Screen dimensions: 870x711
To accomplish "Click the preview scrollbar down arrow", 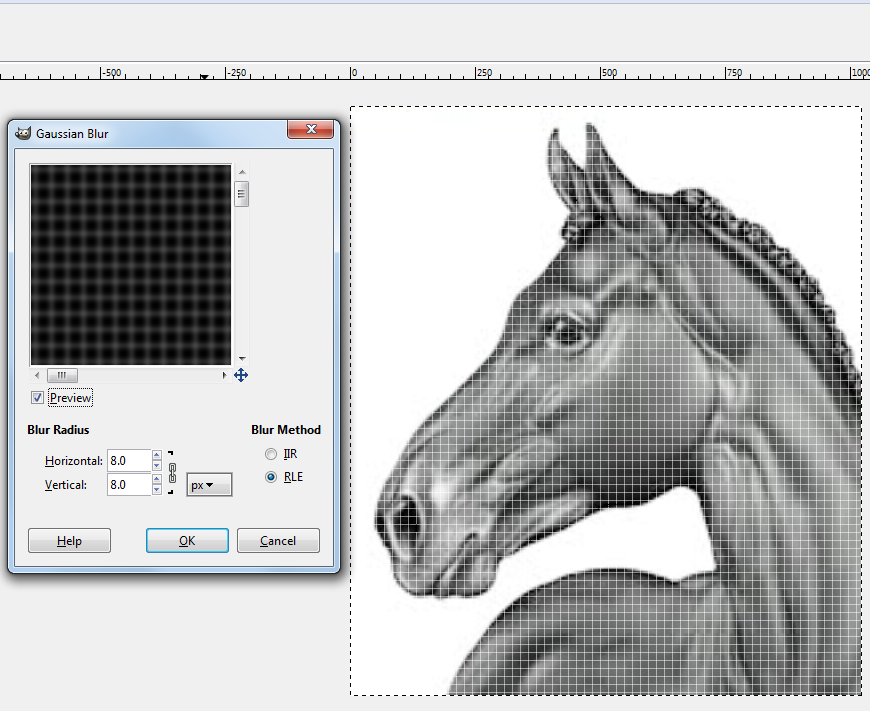I will tap(241, 359).
